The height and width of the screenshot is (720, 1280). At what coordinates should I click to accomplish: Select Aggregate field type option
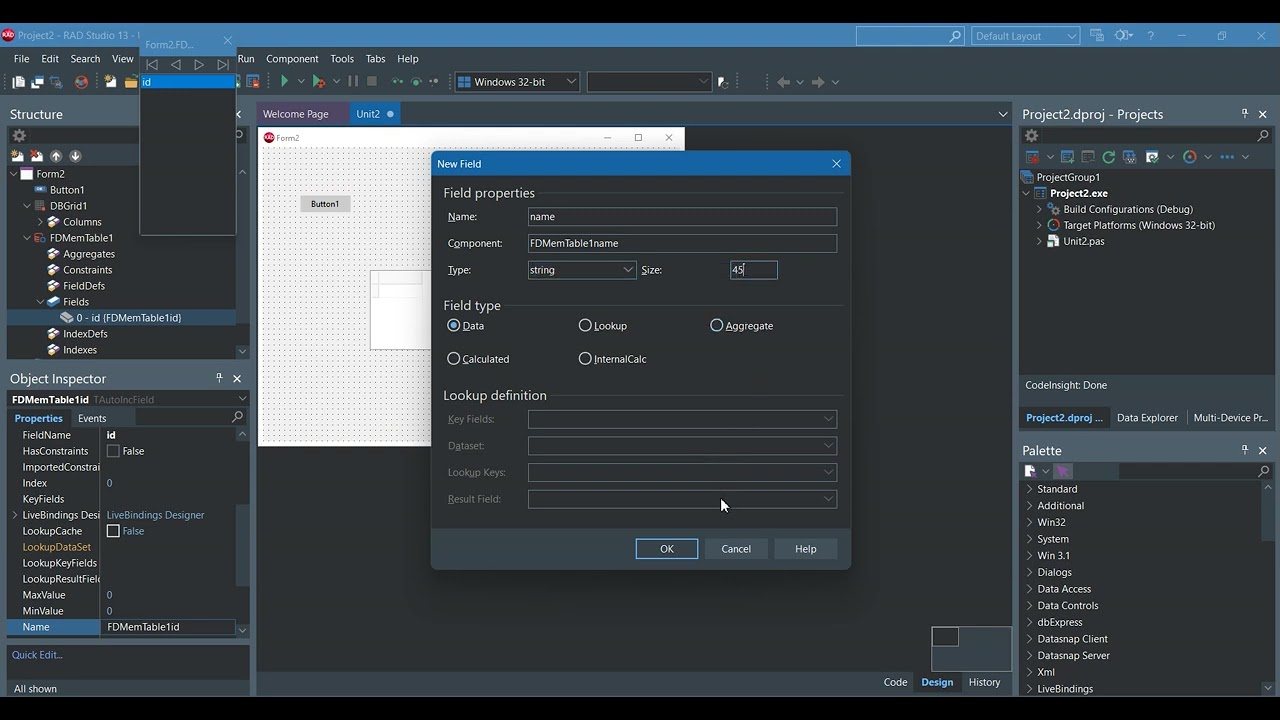tap(716, 326)
